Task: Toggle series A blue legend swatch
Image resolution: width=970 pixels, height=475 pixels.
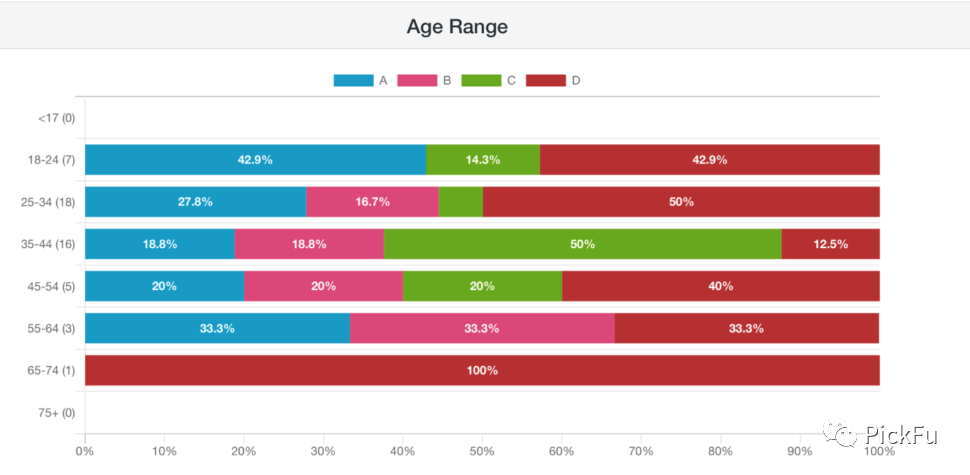Action: pos(353,80)
